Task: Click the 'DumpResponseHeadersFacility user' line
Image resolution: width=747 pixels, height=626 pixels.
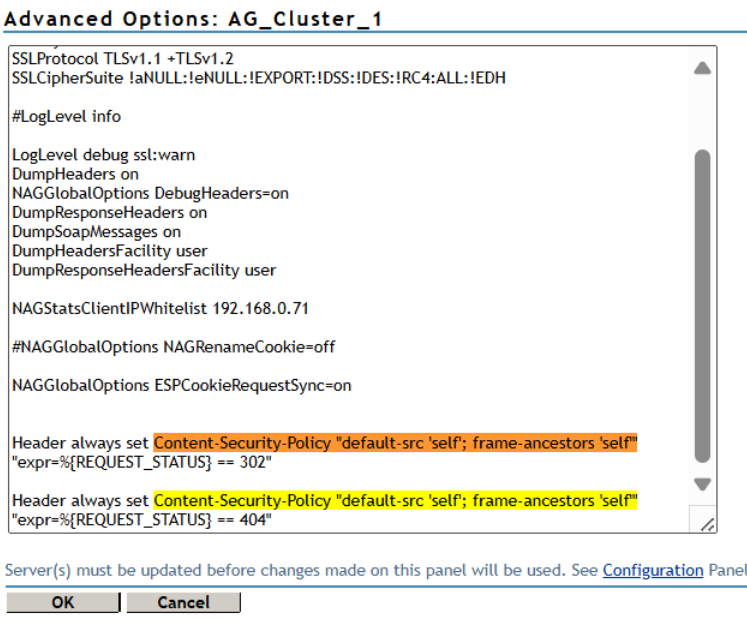Action: 144,270
